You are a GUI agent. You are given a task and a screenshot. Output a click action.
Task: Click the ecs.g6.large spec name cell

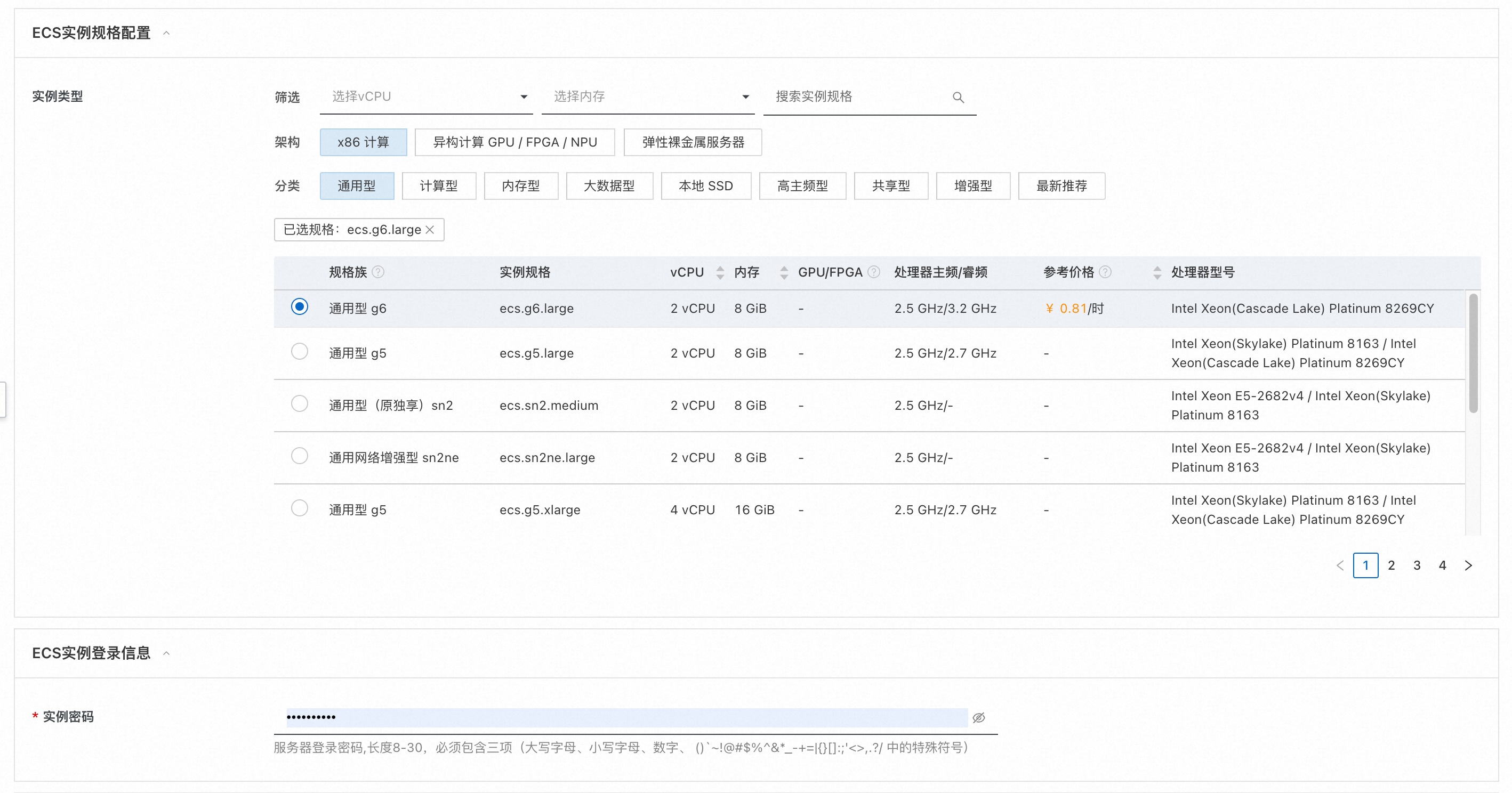click(x=536, y=309)
